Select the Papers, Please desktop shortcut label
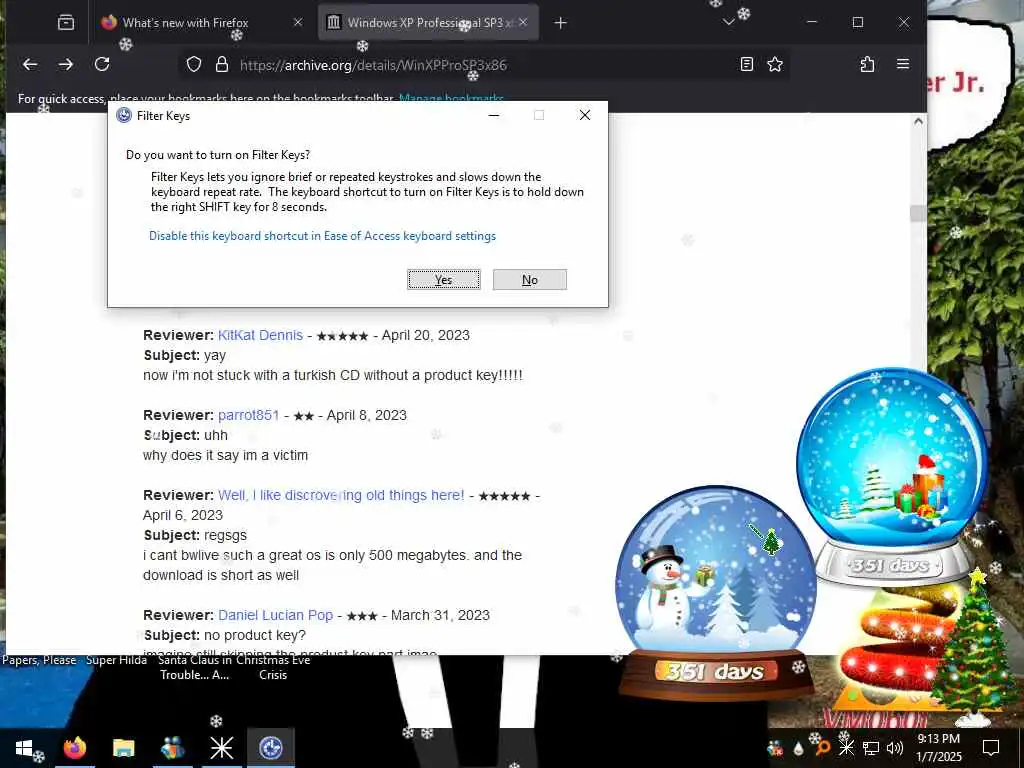Image resolution: width=1024 pixels, height=768 pixels. click(39, 660)
